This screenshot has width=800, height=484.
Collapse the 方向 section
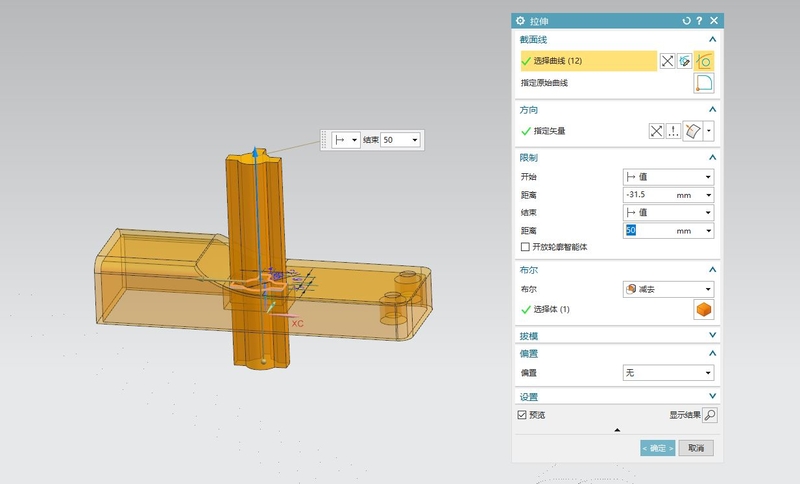click(x=712, y=109)
